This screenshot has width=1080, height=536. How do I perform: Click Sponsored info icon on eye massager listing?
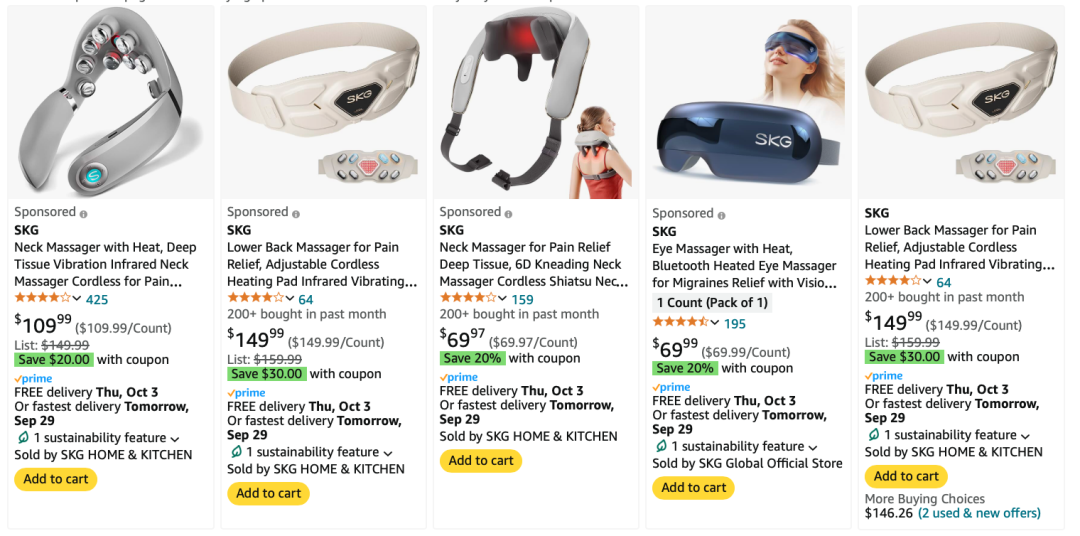[x=721, y=216]
